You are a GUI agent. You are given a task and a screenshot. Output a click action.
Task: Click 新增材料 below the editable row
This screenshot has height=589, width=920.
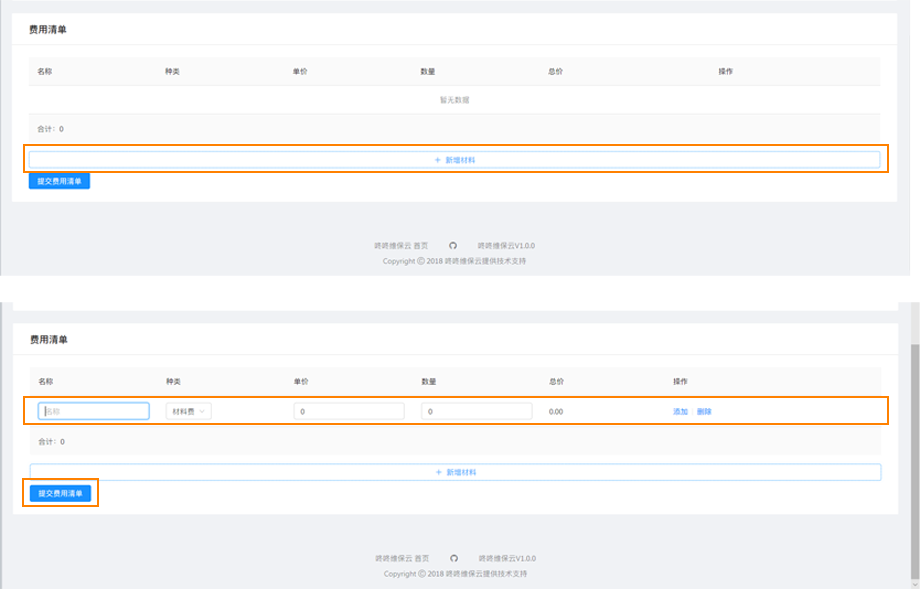tap(455, 472)
